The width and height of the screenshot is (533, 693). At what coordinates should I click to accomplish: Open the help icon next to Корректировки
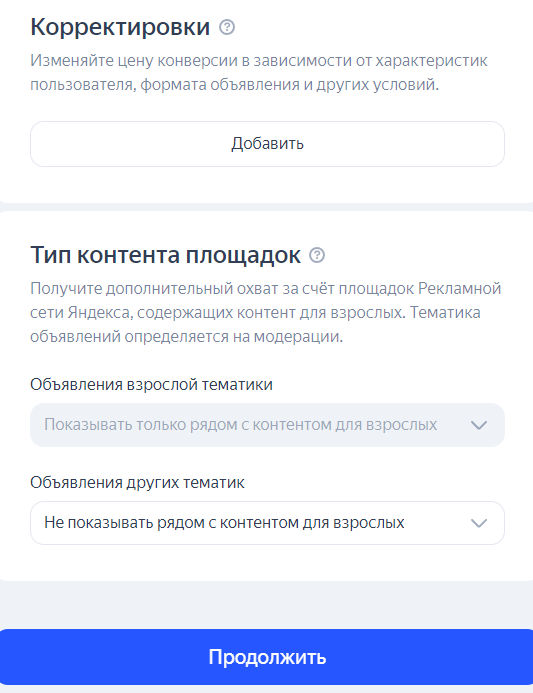pyautogui.click(x=227, y=27)
